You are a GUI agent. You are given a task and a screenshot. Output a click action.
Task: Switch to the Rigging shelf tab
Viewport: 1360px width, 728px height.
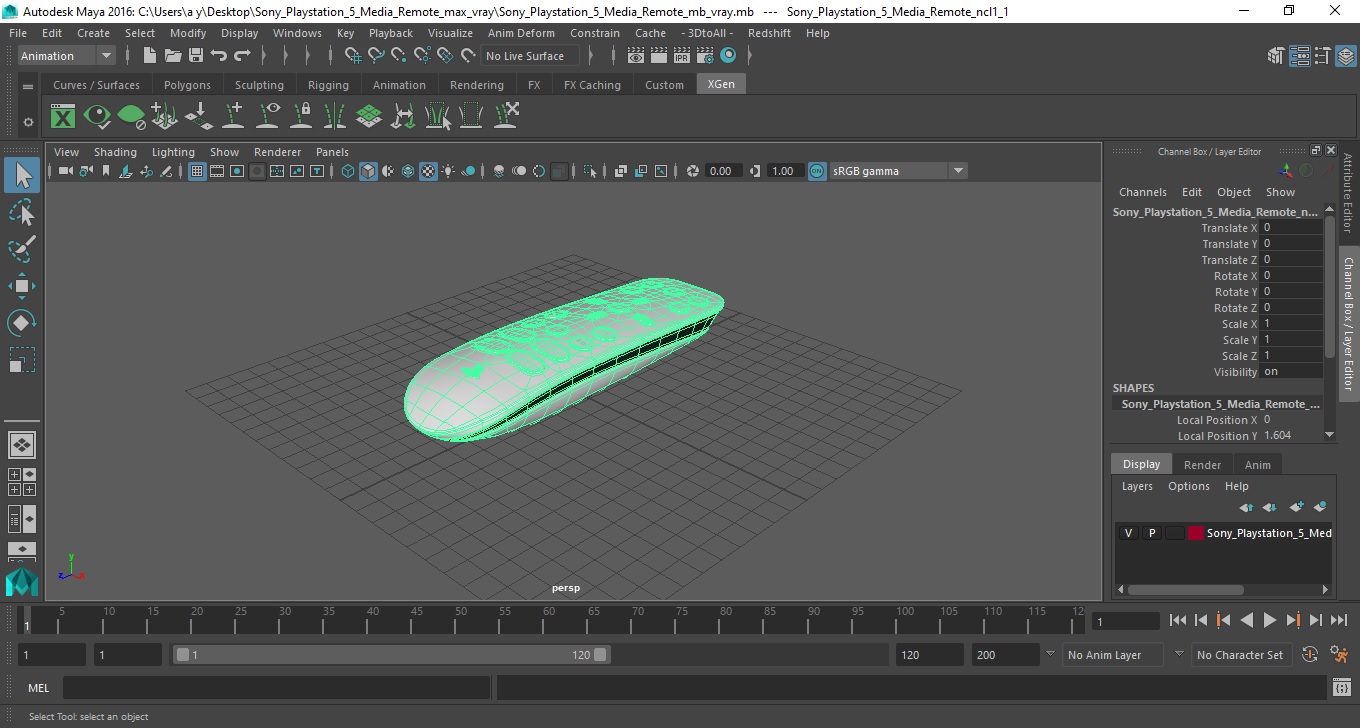[x=328, y=85]
